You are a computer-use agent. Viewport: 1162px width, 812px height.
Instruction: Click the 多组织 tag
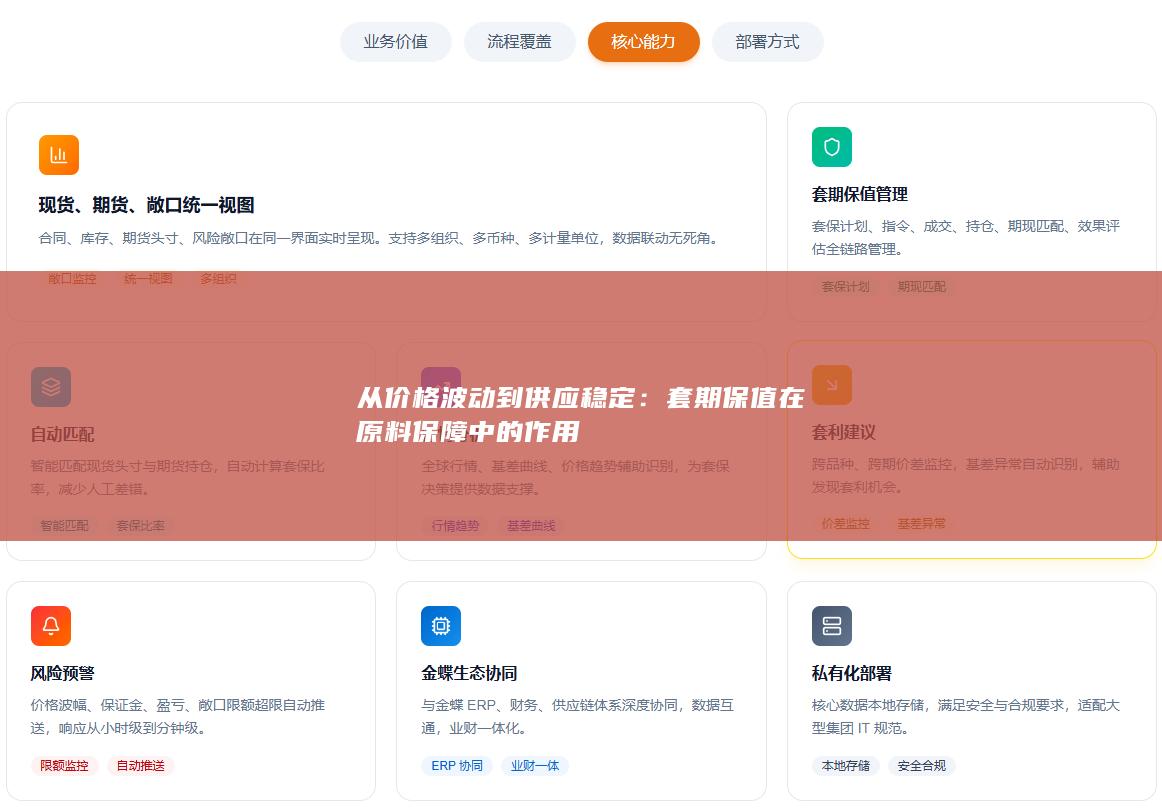click(218, 279)
